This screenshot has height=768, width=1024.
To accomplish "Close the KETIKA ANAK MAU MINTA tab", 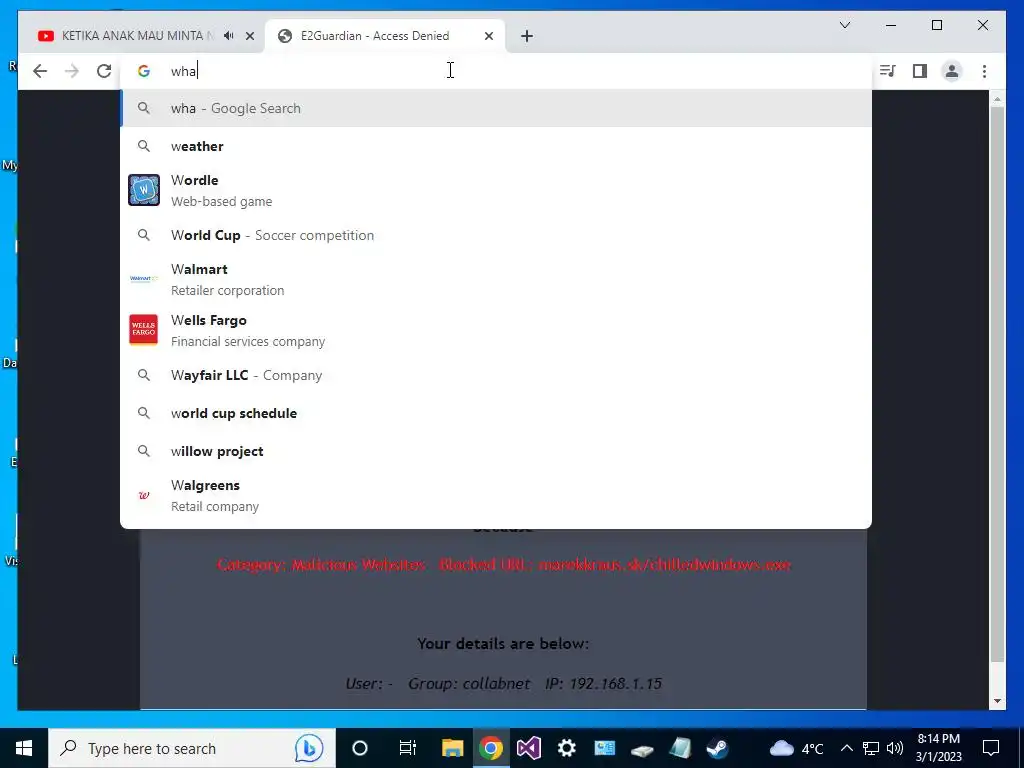I will click(249, 36).
